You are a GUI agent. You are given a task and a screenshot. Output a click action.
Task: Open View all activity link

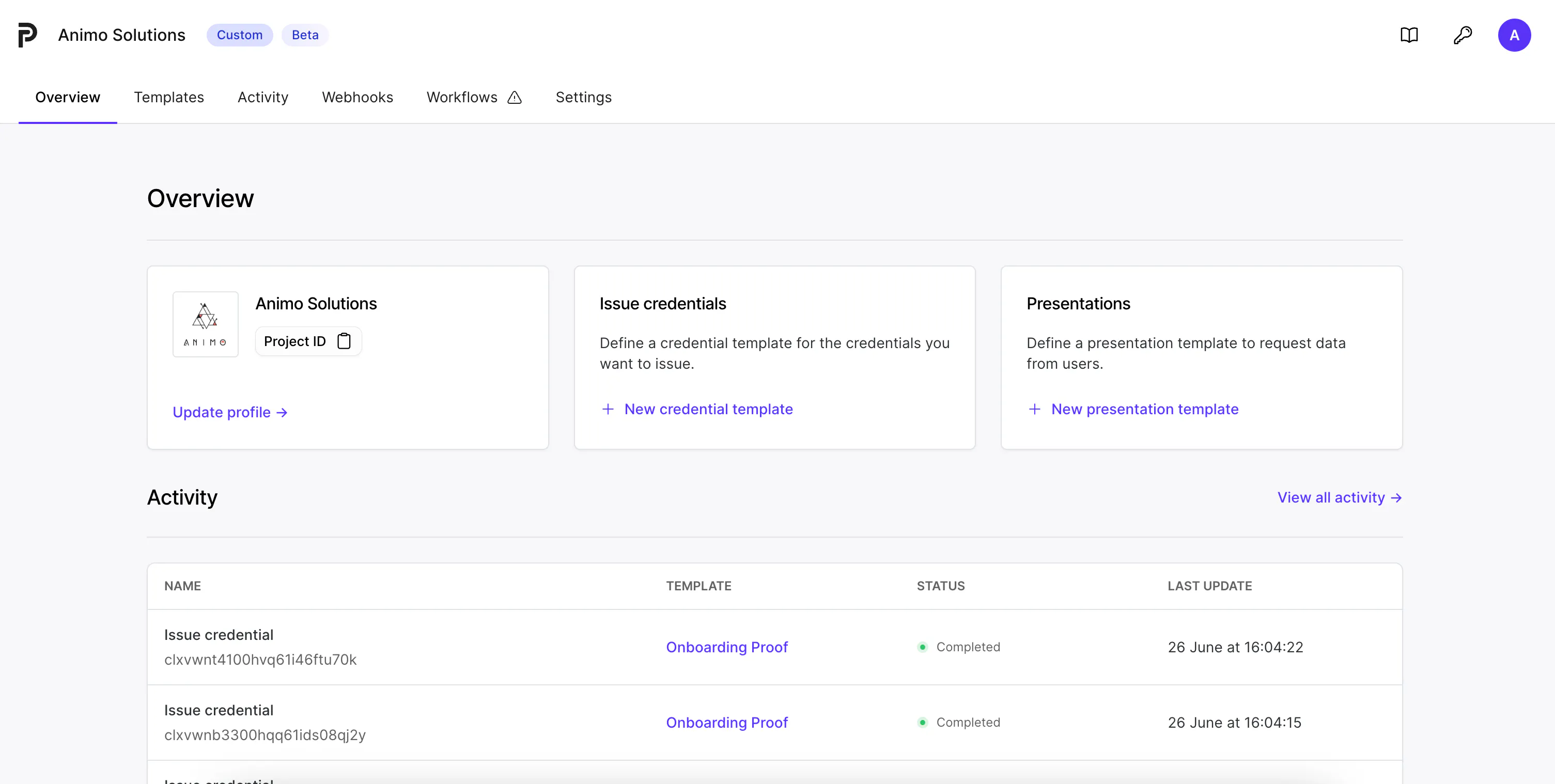click(1340, 497)
